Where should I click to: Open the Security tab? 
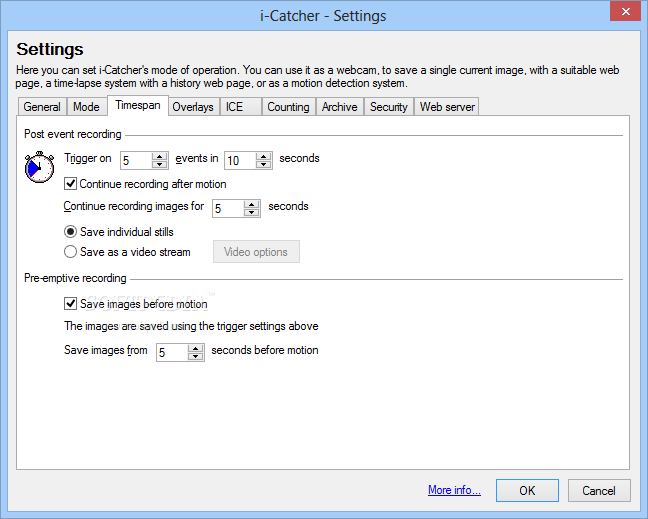(x=389, y=107)
